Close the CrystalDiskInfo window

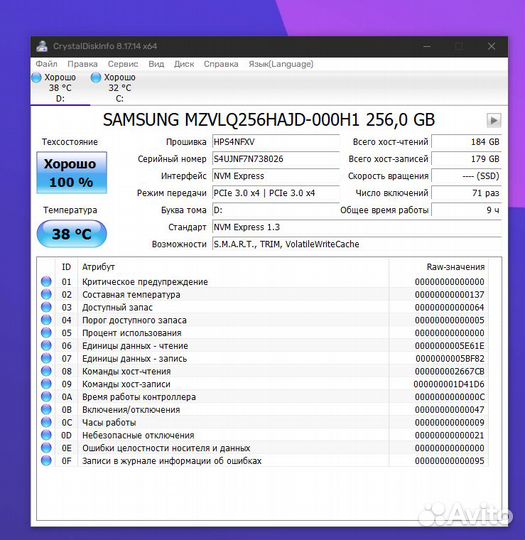[x=492, y=46]
